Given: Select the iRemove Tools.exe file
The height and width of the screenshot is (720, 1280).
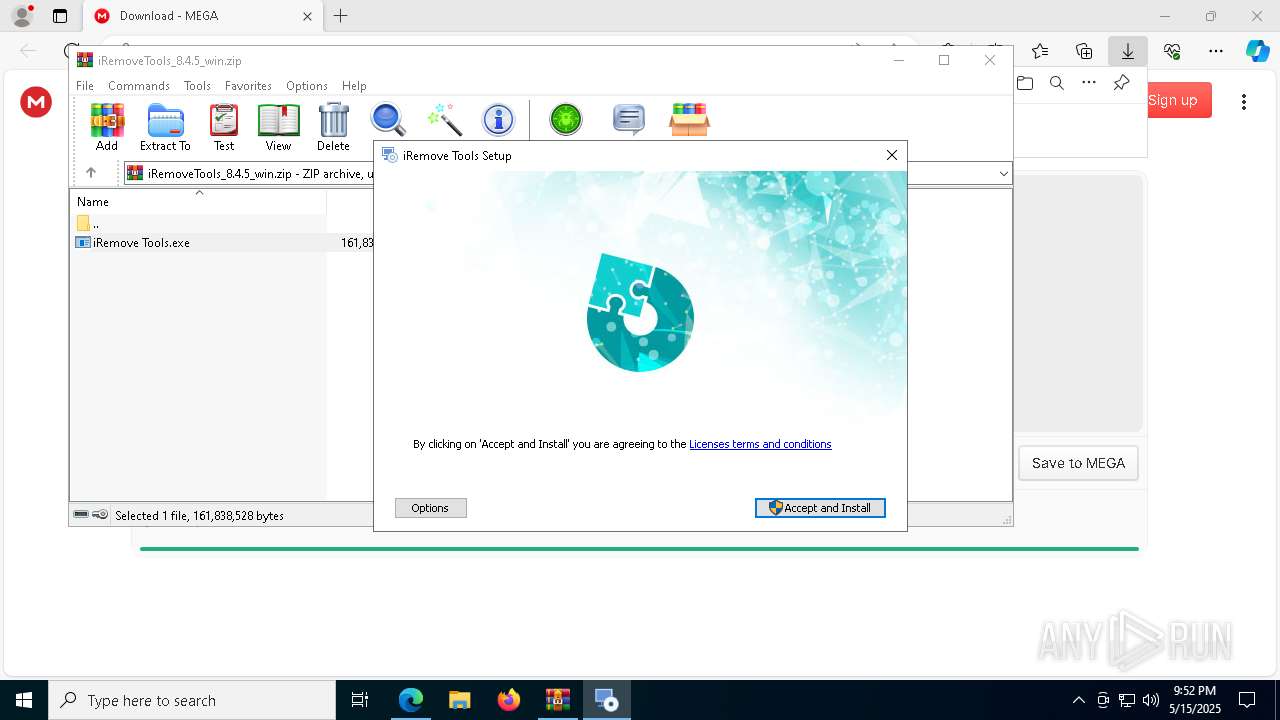Looking at the screenshot, I should coord(141,242).
